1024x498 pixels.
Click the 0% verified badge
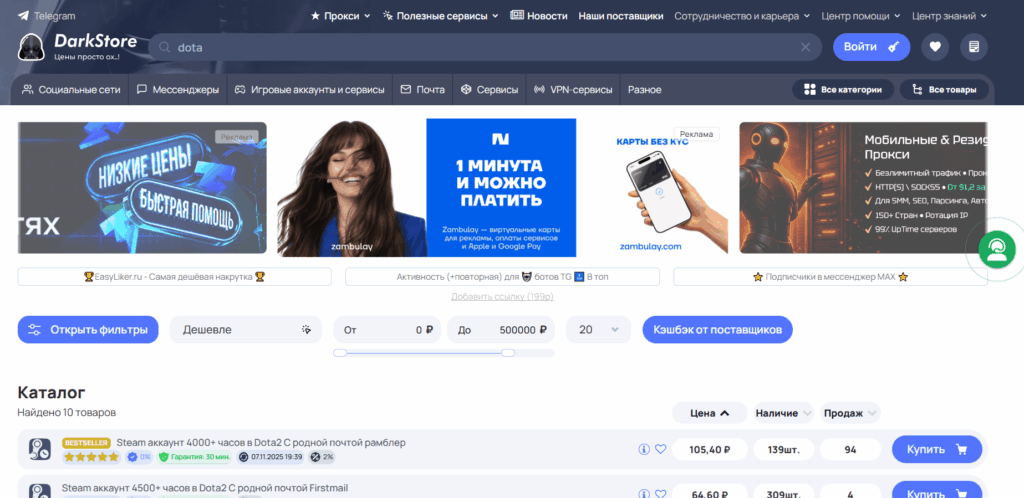click(139, 457)
